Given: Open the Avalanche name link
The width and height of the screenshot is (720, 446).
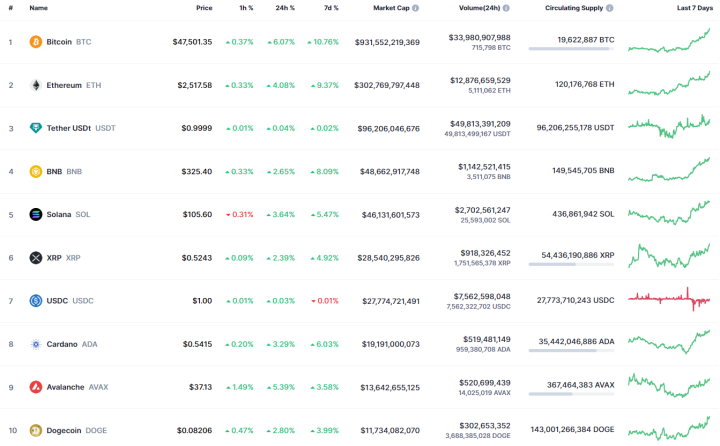Looking at the screenshot, I should 65,387.
